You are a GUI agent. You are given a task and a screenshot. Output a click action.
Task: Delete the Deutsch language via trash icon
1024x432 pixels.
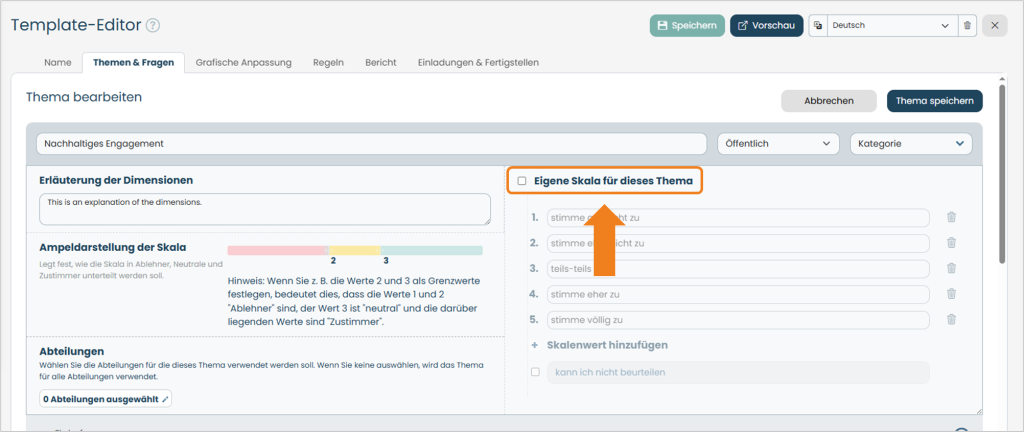[x=967, y=25]
